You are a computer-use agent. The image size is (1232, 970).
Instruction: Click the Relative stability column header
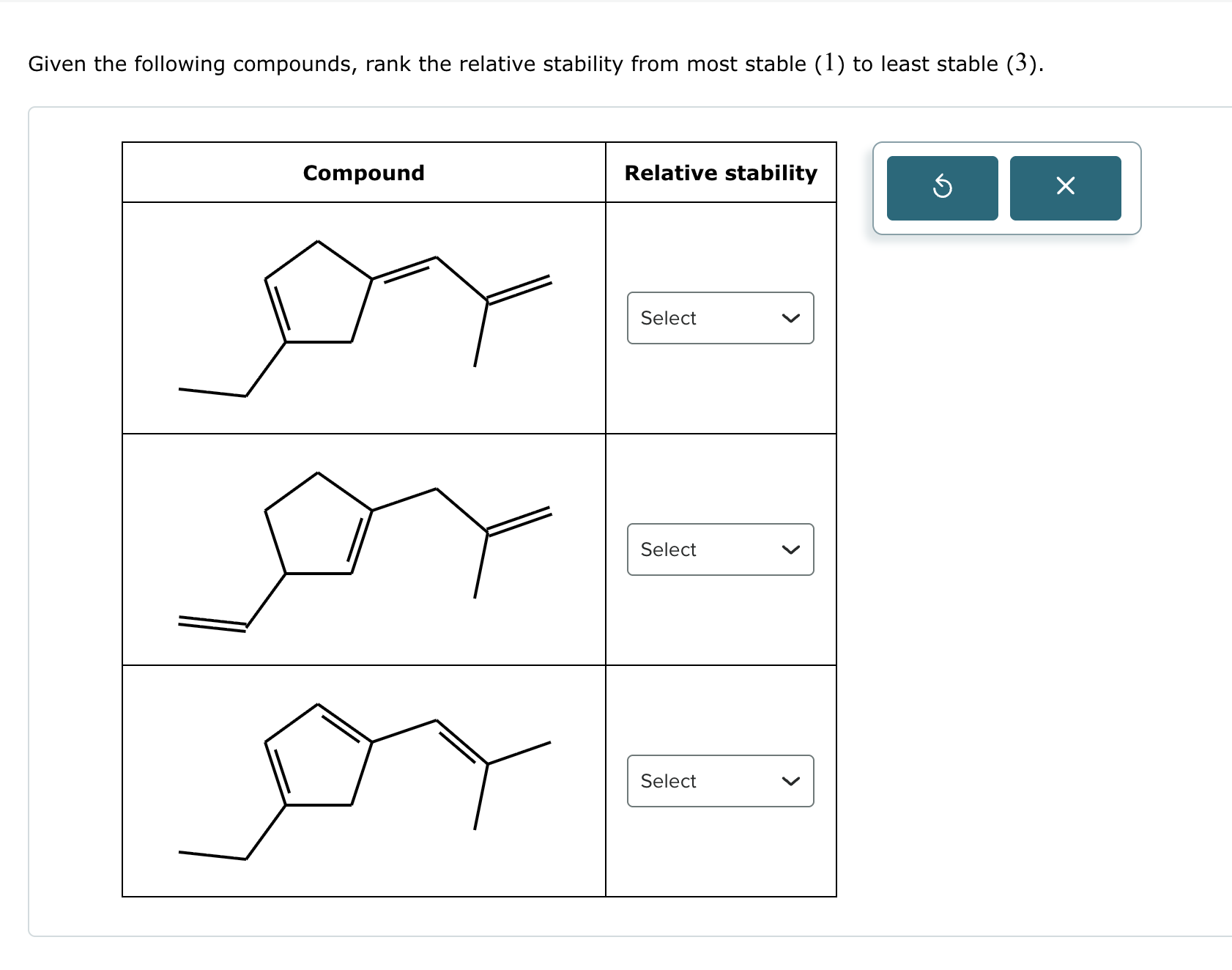pos(721,173)
